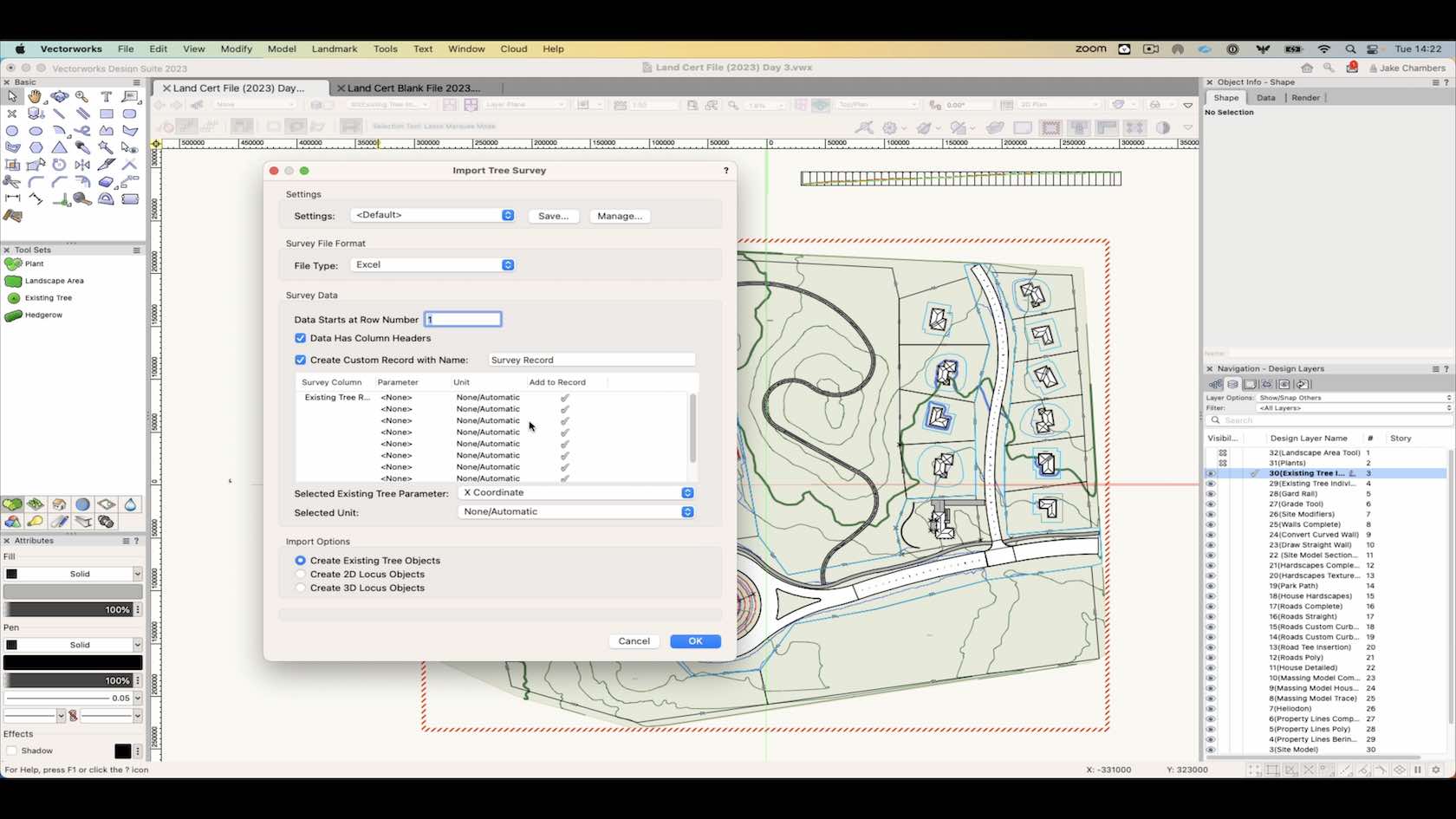The height and width of the screenshot is (819, 1456).
Task: Open the Landmark menu
Action: (x=335, y=49)
